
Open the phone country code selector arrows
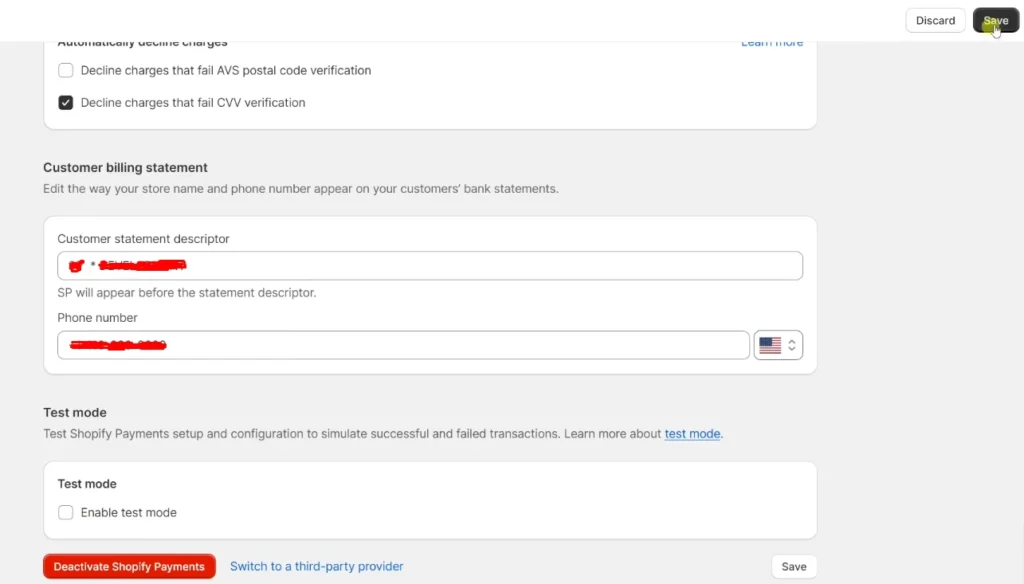(x=792, y=345)
